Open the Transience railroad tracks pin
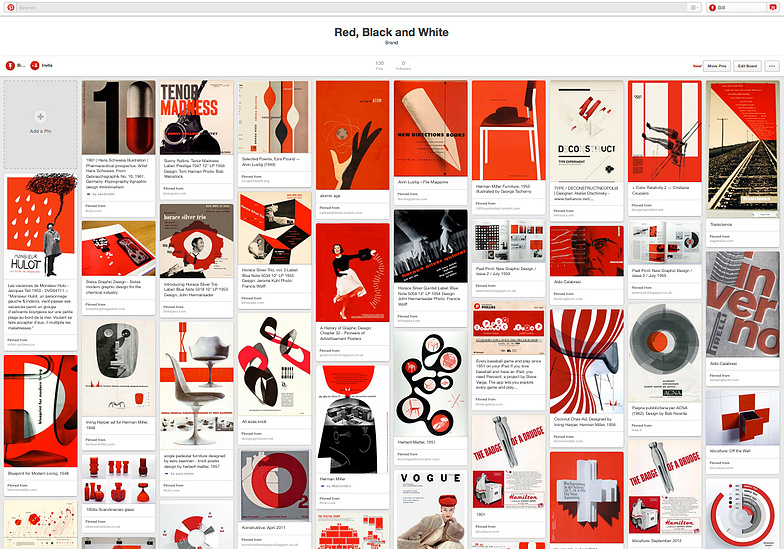Screen dimensions: 784x549 coord(742,149)
